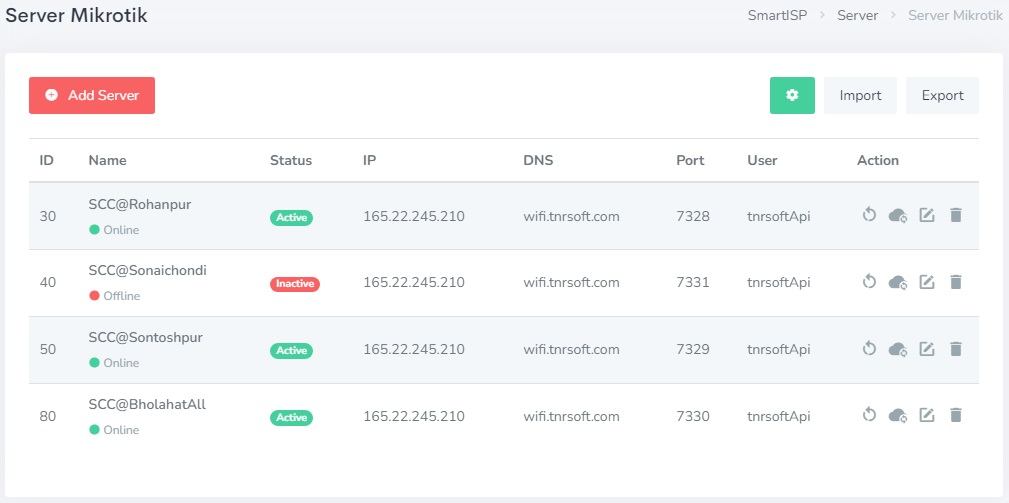Click cloud sync icon for SCC@Rohanpur
1009x503 pixels.
pyautogui.click(x=898, y=215)
